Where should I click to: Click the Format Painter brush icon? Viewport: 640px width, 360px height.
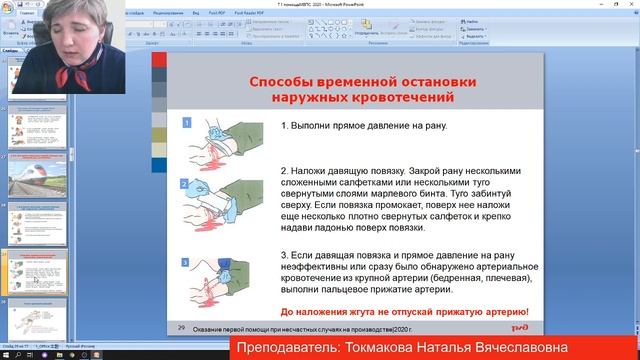pos(24,36)
